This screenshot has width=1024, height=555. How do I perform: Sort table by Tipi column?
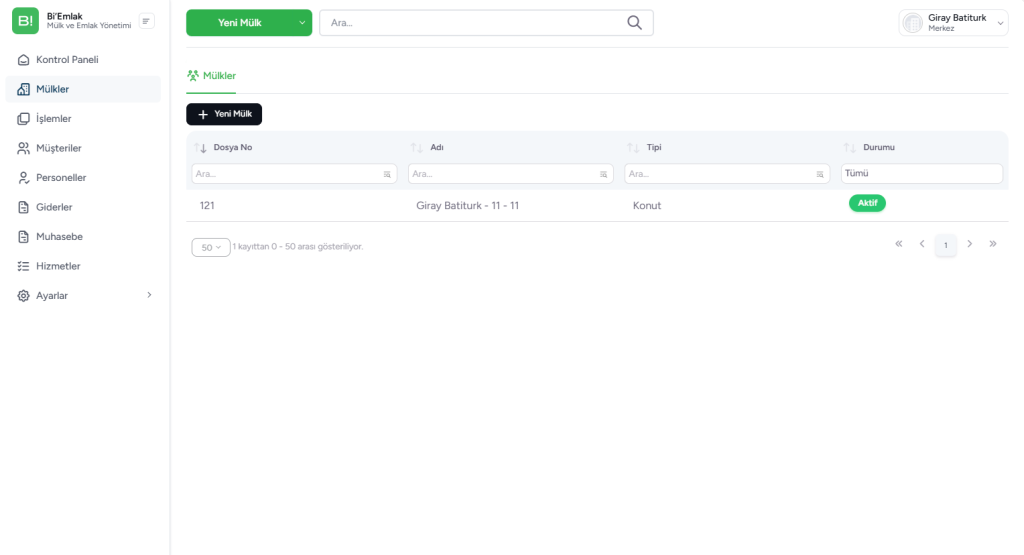[x=633, y=148]
